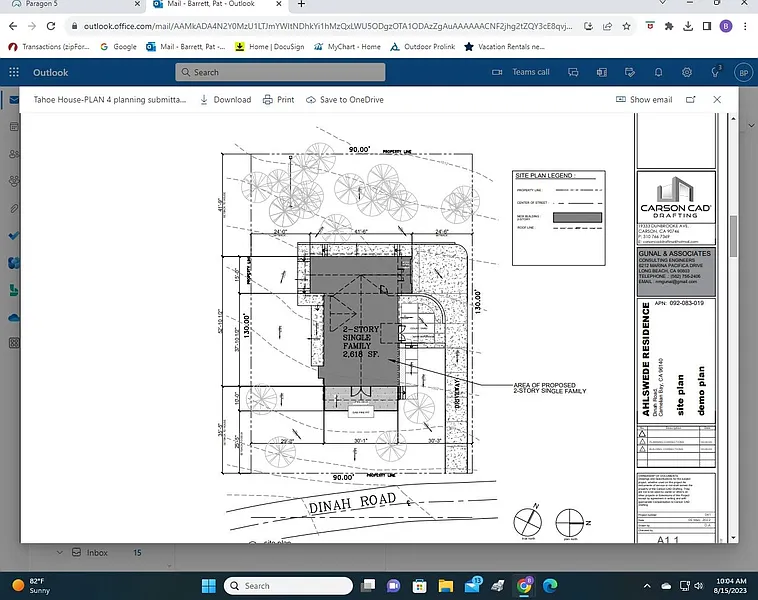Close the attachment preview pane

click(x=717, y=100)
